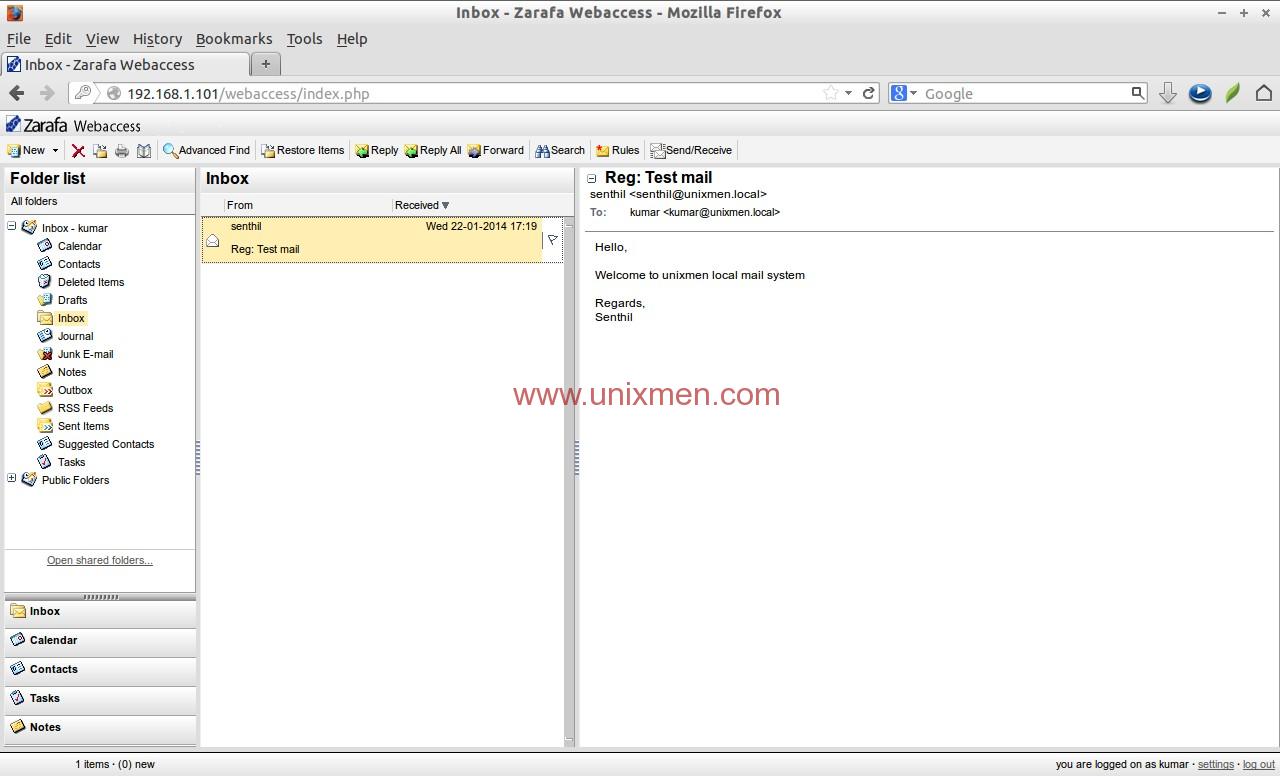
Task: Click the Notes folder icon in tree
Action: click(45, 372)
